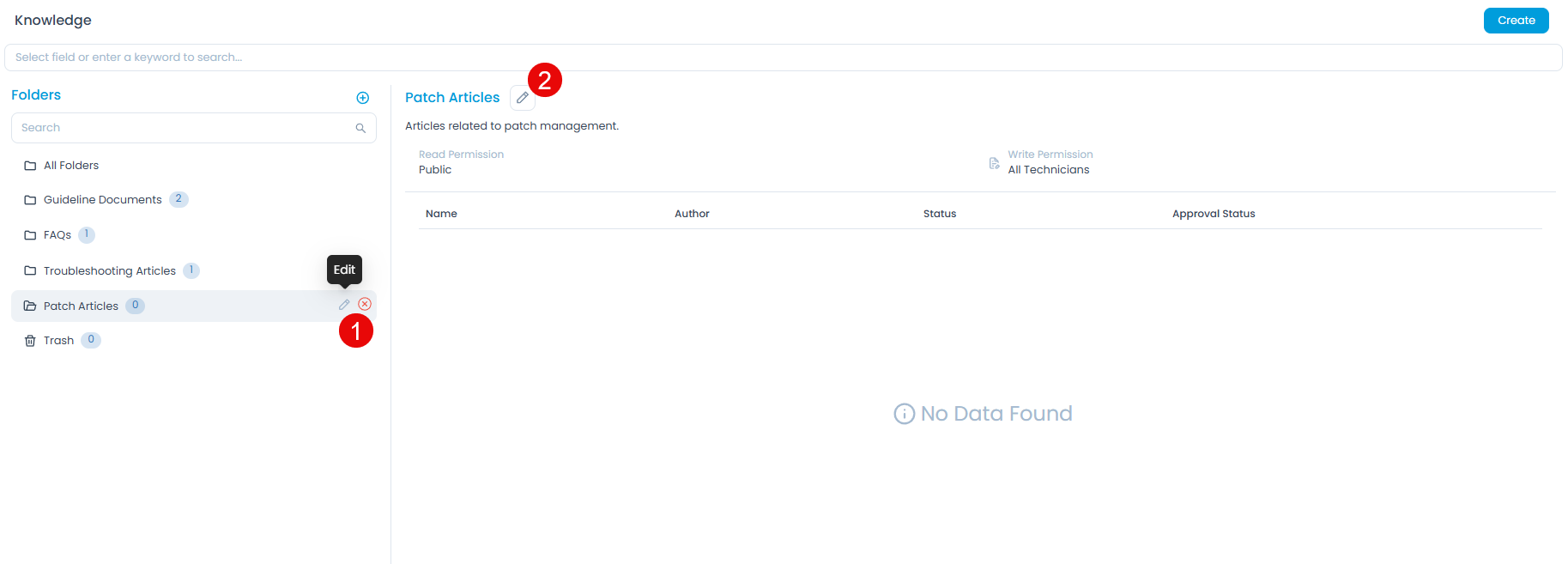
Task: Select the Guideline Documents folder
Action: (102, 200)
